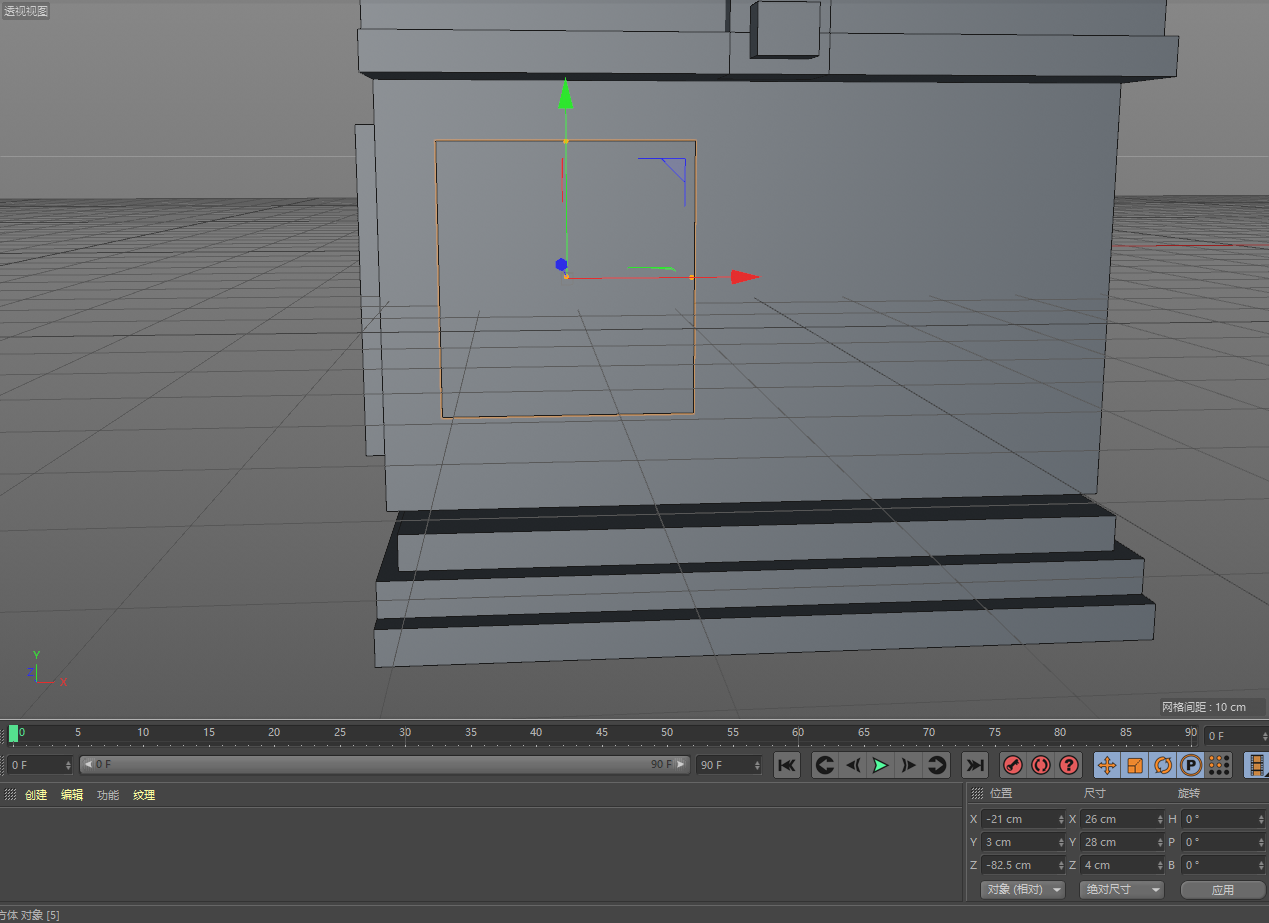Image resolution: width=1269 pixels, height=923 pixels.
Task: Click the rotation H value stepper arrows
Action: pyautogui.click(x=1262, y=819)
